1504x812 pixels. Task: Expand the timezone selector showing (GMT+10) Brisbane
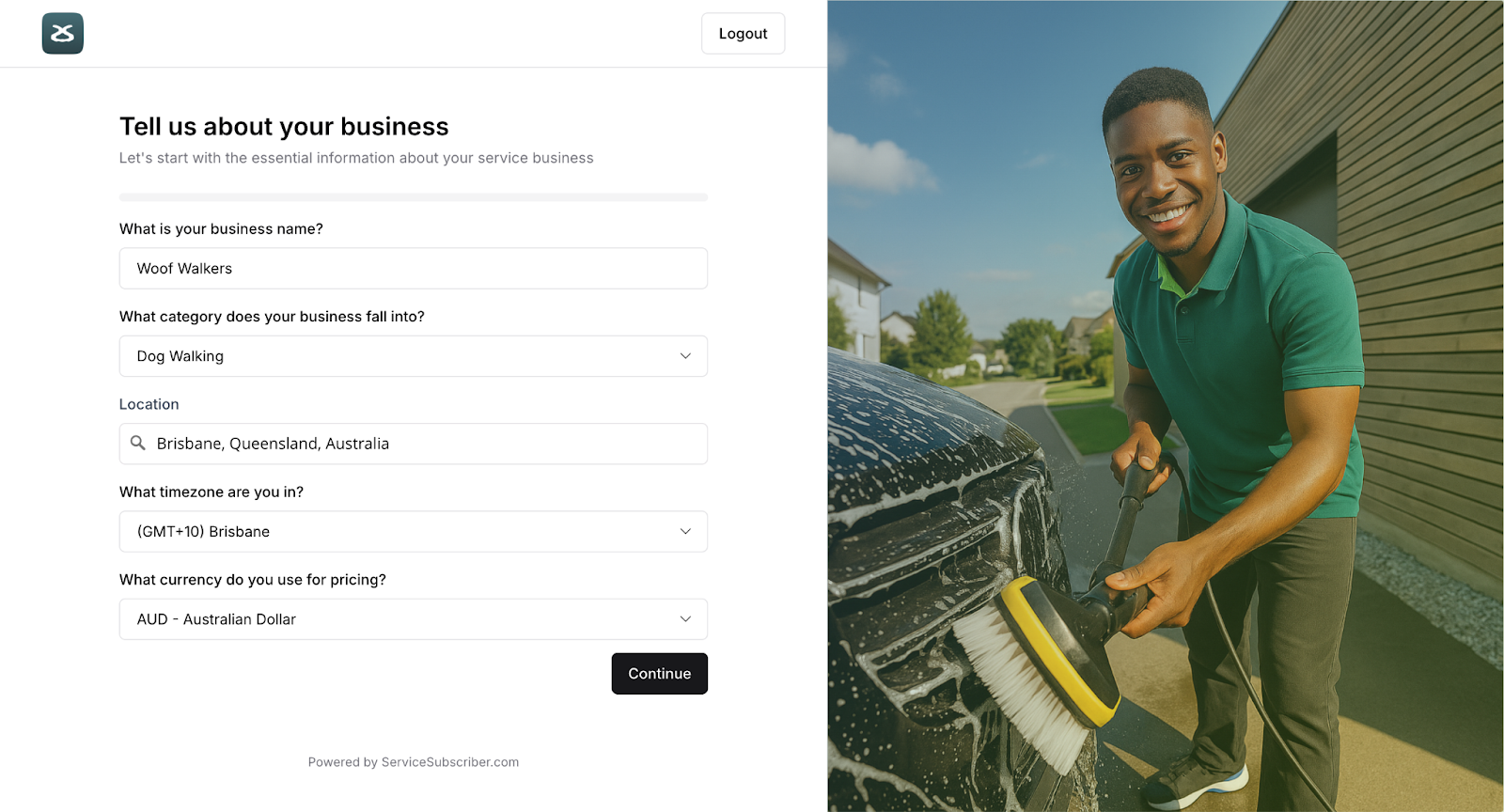(x=414, y=532)
